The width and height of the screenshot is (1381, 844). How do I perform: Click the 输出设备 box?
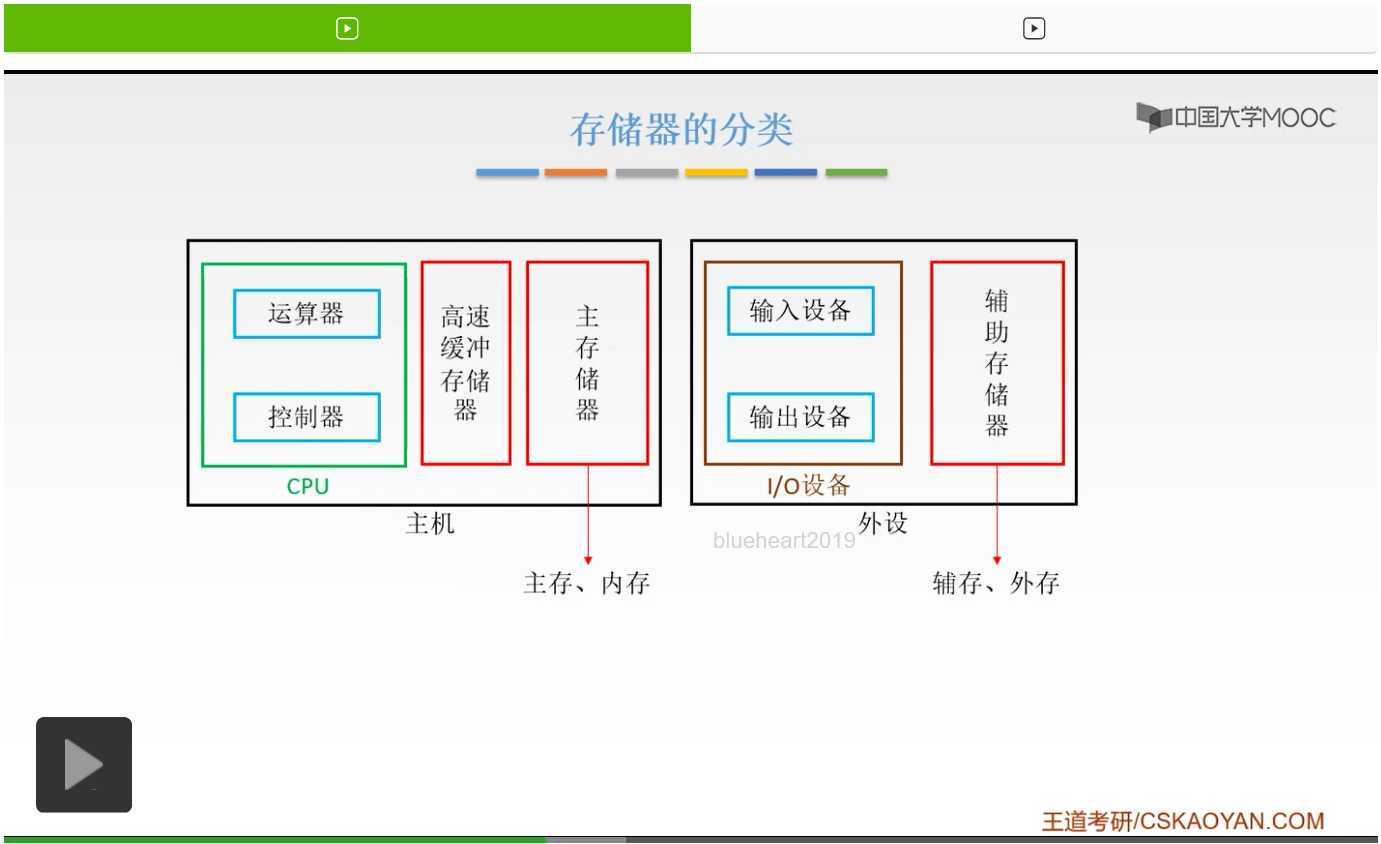tap(800, 417)
